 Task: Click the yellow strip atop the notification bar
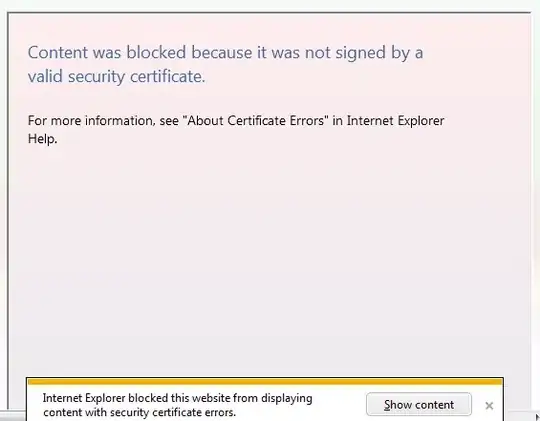(x=265, y=381)
